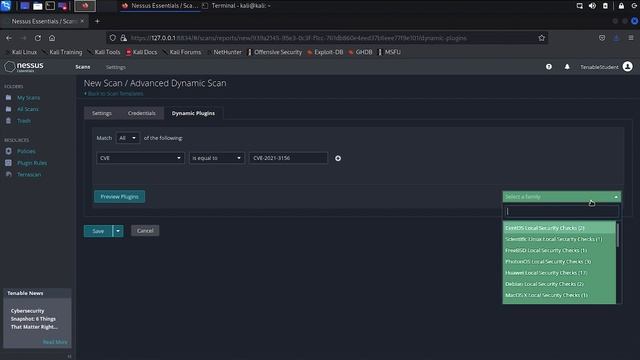Launch the terminal emulator icon in the Kali panel
This screenshot has width=640, height=360.
click(x=50, y=6)
